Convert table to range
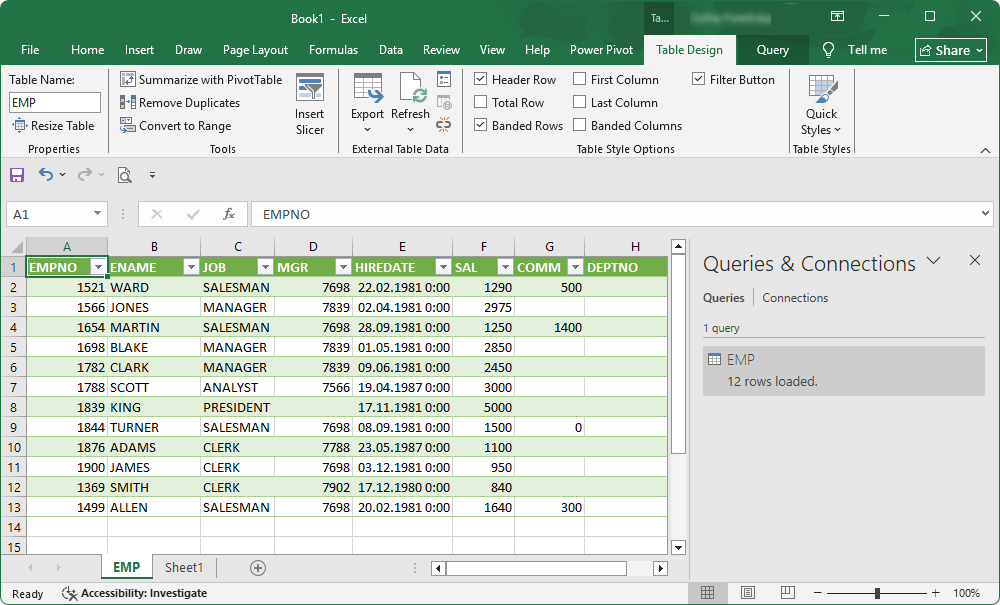 point(175,126)
